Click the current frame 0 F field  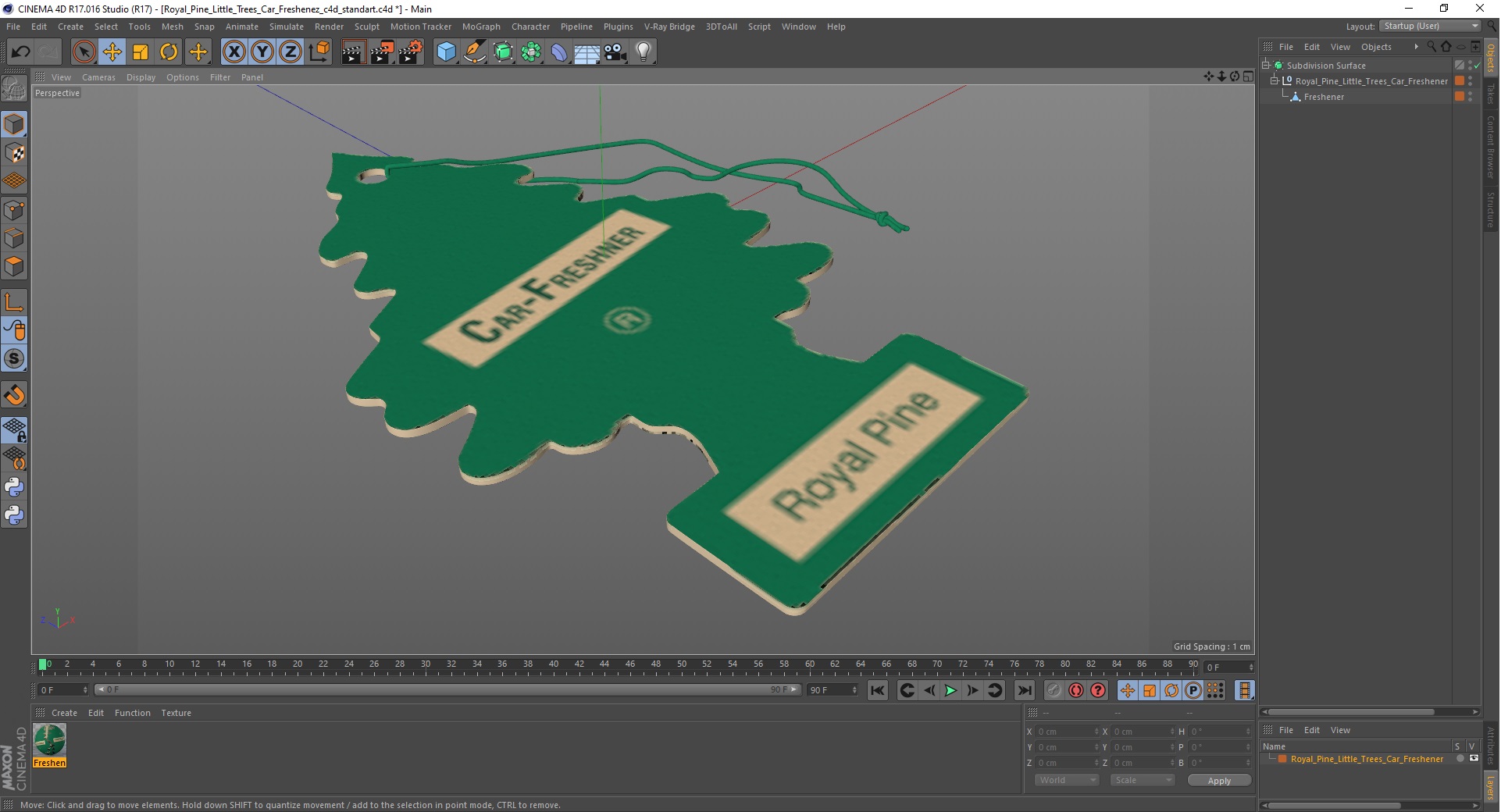(62, 690)
